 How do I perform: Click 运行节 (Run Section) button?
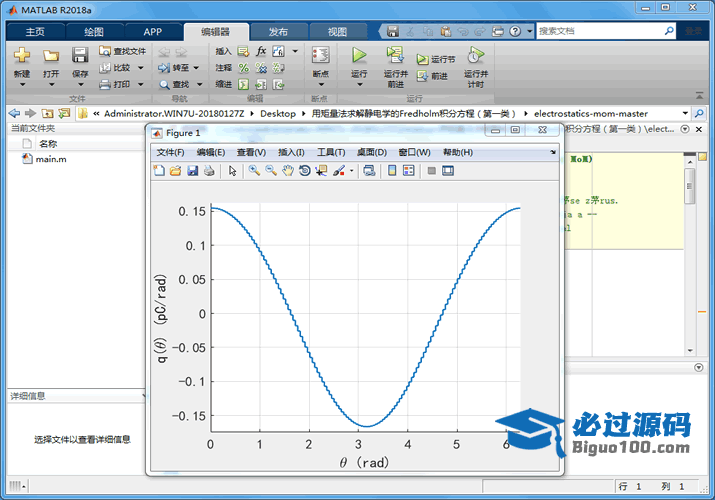click(436, 59)
